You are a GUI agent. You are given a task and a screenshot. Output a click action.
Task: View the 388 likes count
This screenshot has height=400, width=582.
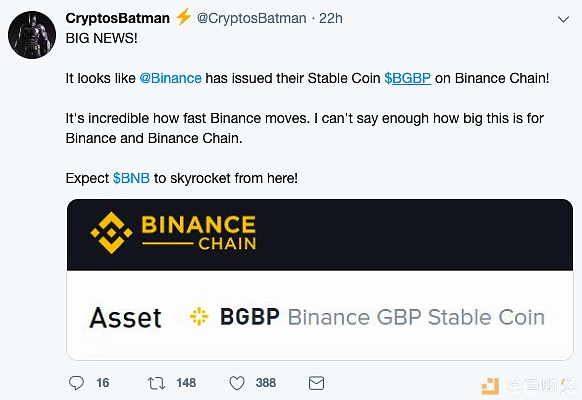tap(266, 383)
